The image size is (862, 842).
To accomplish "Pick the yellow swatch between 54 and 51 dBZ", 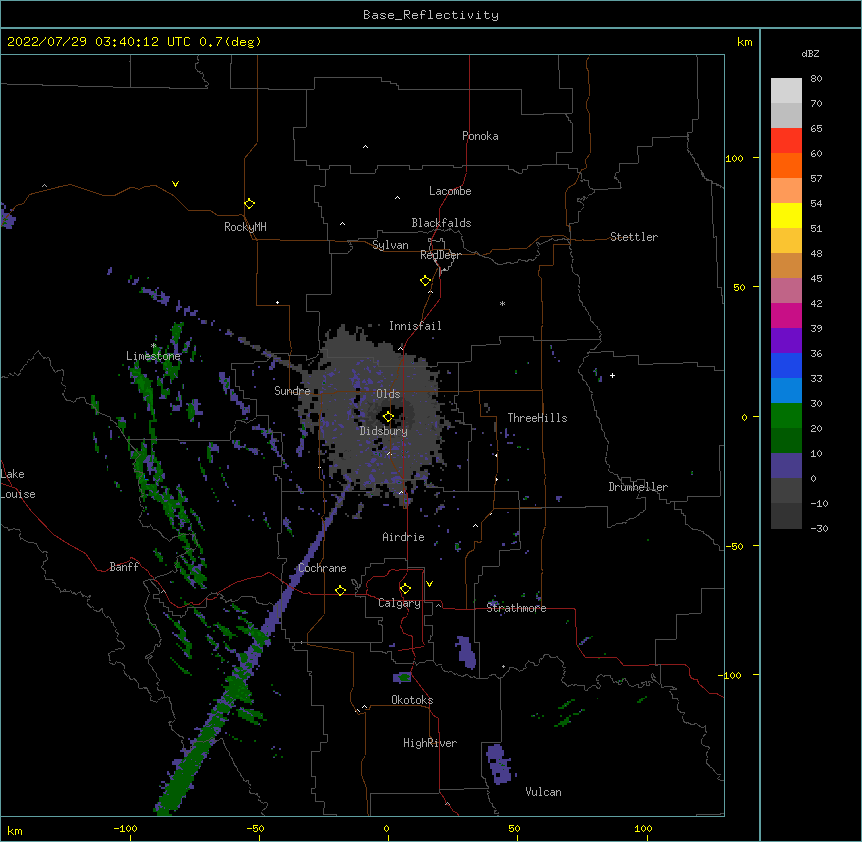I will tap(786, 215).
